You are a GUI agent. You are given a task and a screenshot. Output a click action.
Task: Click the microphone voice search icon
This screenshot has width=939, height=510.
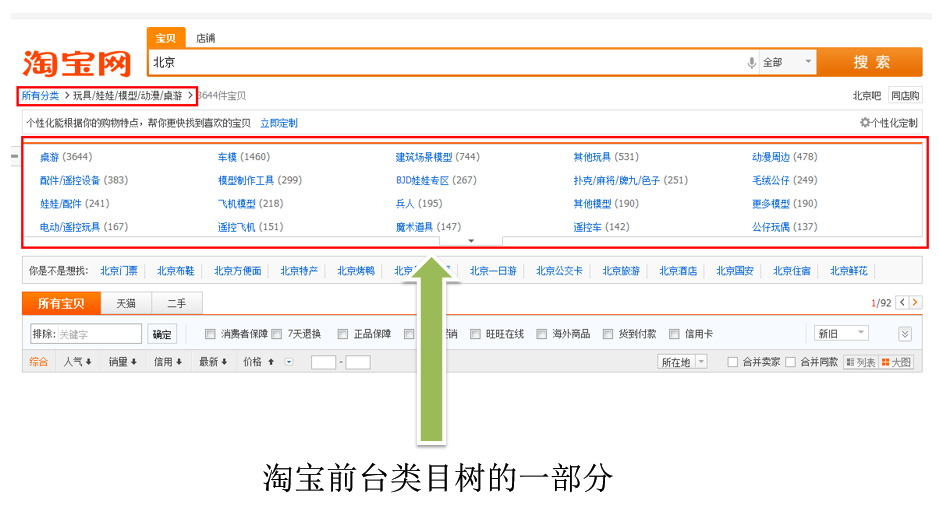click(x=752, y=62)
